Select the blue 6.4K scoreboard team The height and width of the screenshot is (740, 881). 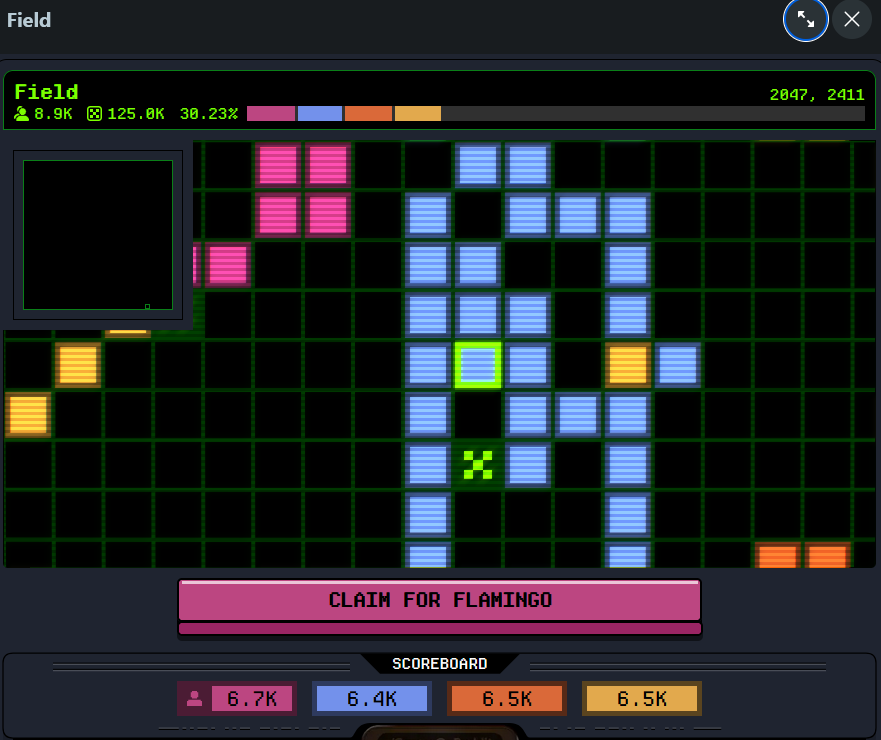coord(372,698)
